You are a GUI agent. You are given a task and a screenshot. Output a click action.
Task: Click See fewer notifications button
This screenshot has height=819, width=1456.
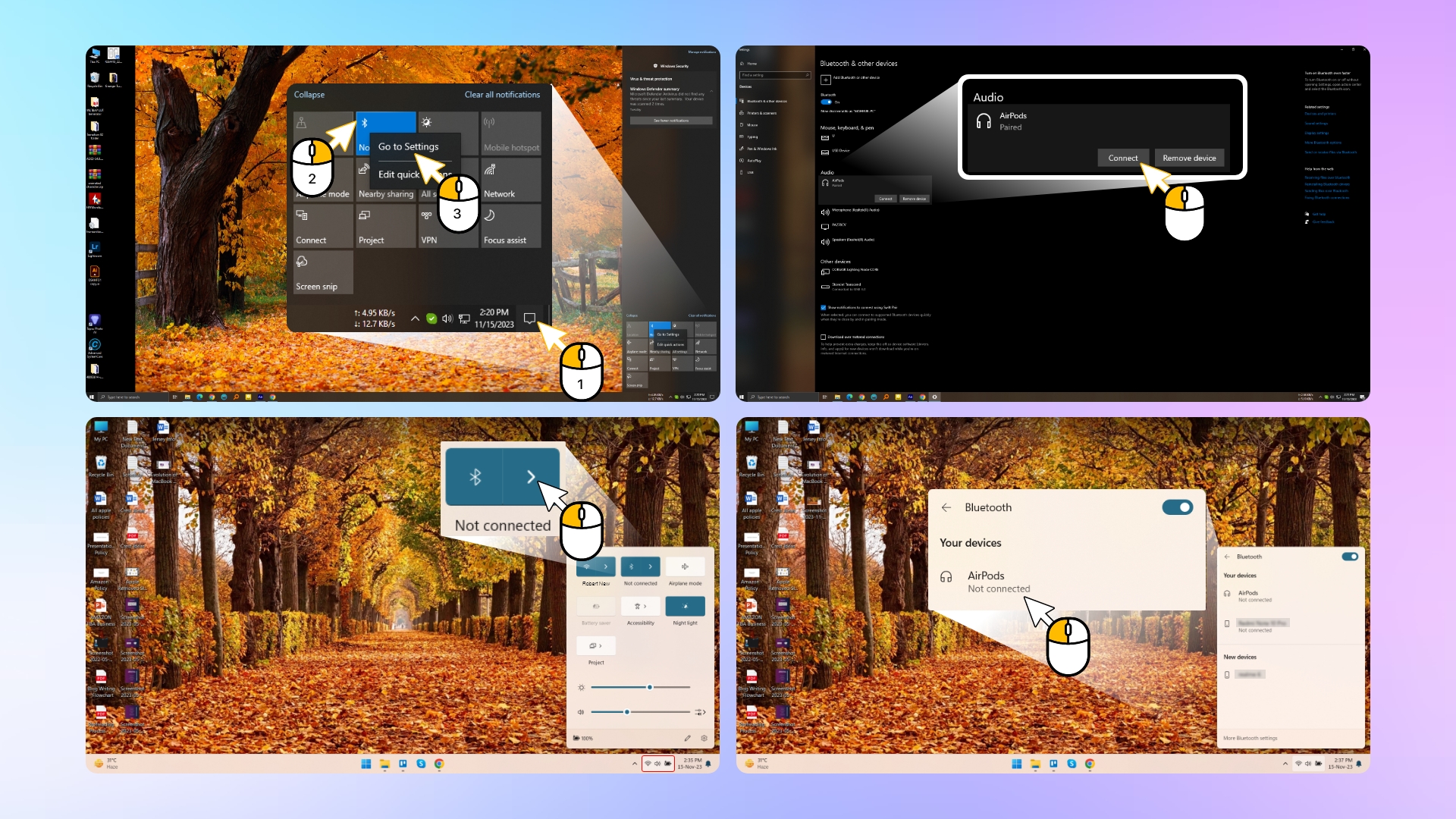671,121
